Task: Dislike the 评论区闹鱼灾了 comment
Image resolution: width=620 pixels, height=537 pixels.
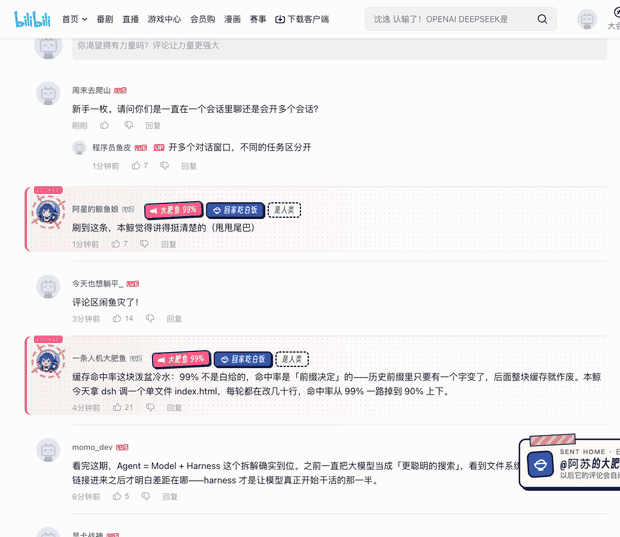Action: click(150, 318)
